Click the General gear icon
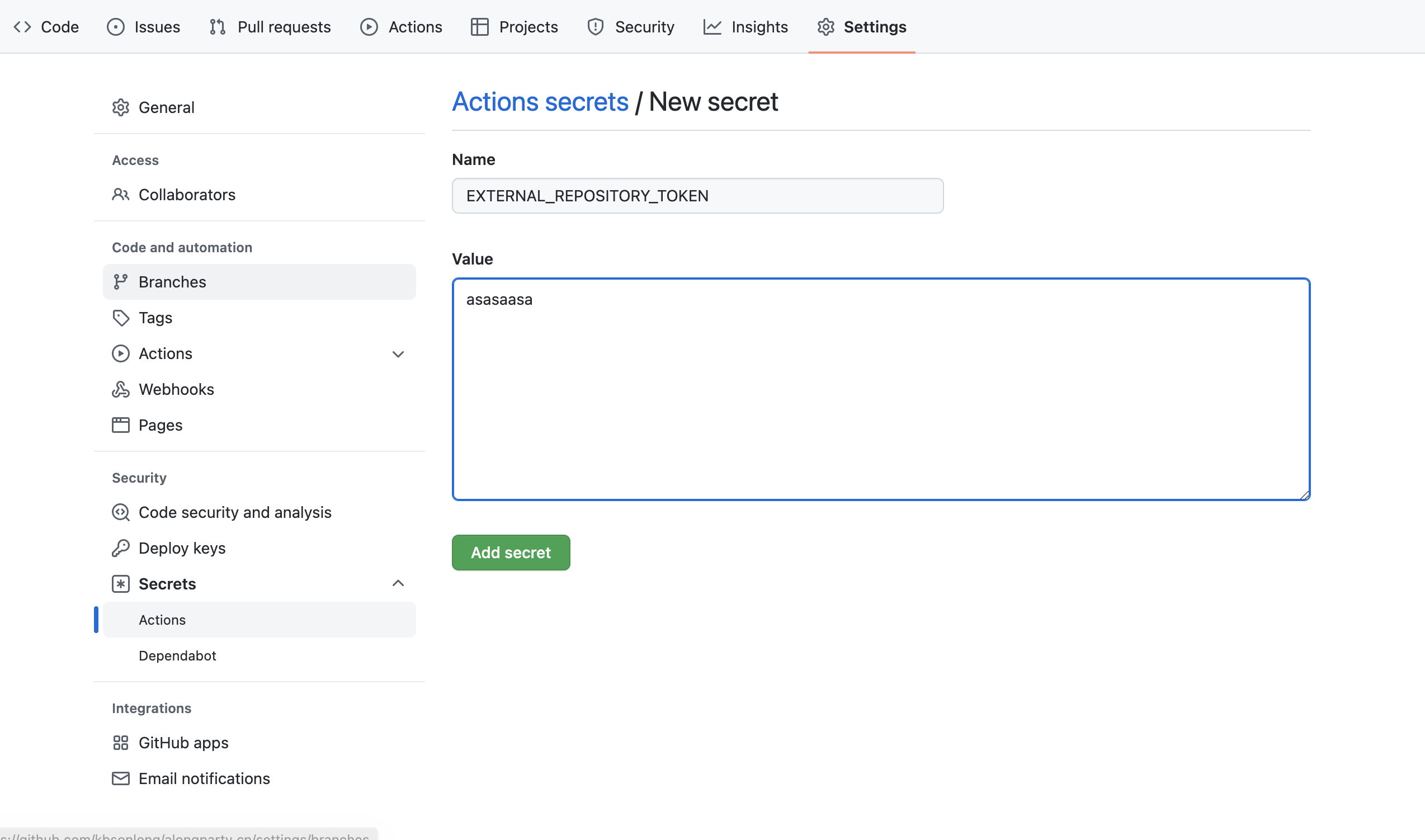This screenshot has height=840, width=1425. 121,107
